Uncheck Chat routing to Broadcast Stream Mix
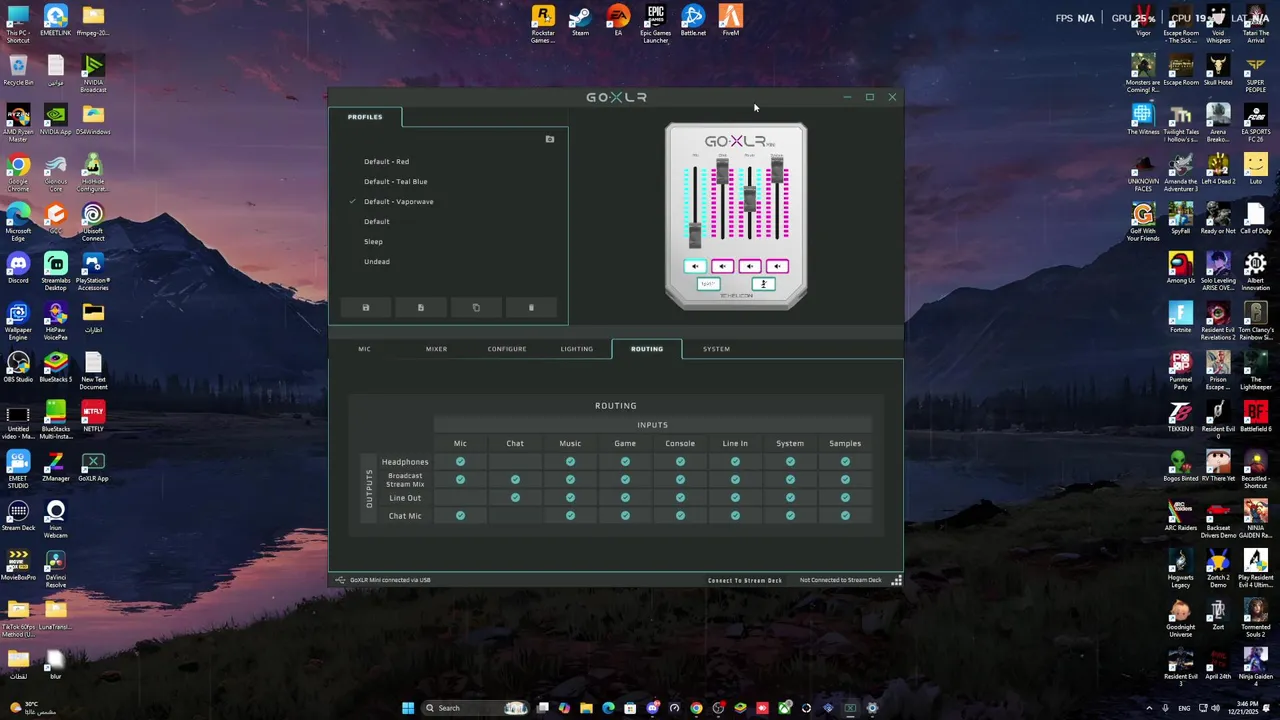 coord(515,480)
